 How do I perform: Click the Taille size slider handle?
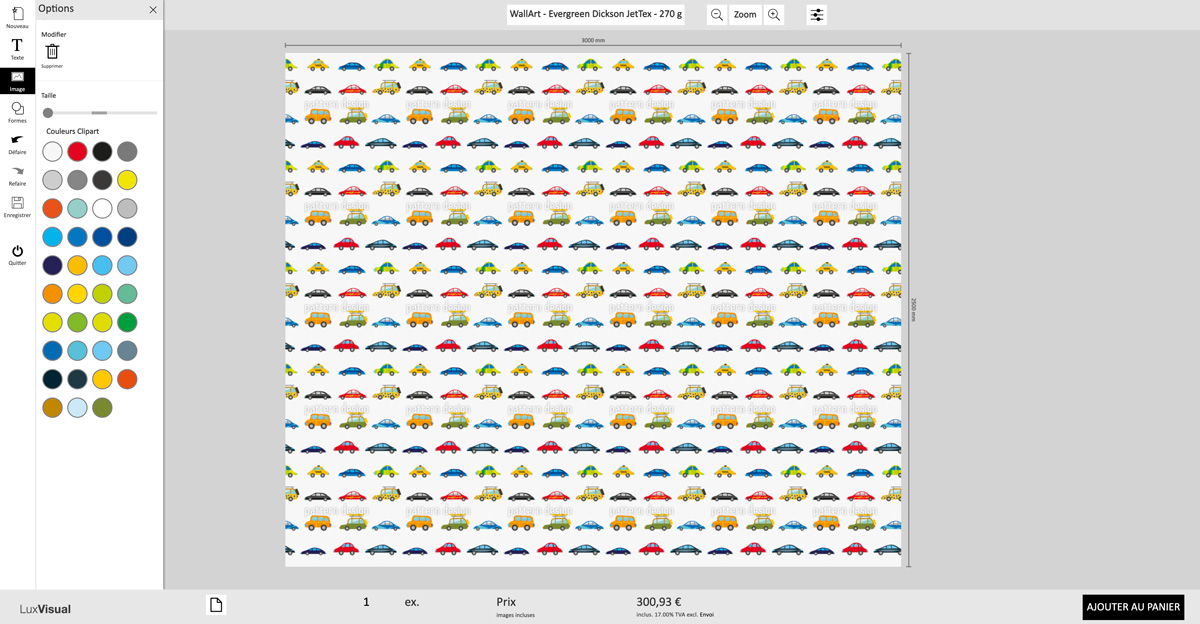[x=48, y=113]
